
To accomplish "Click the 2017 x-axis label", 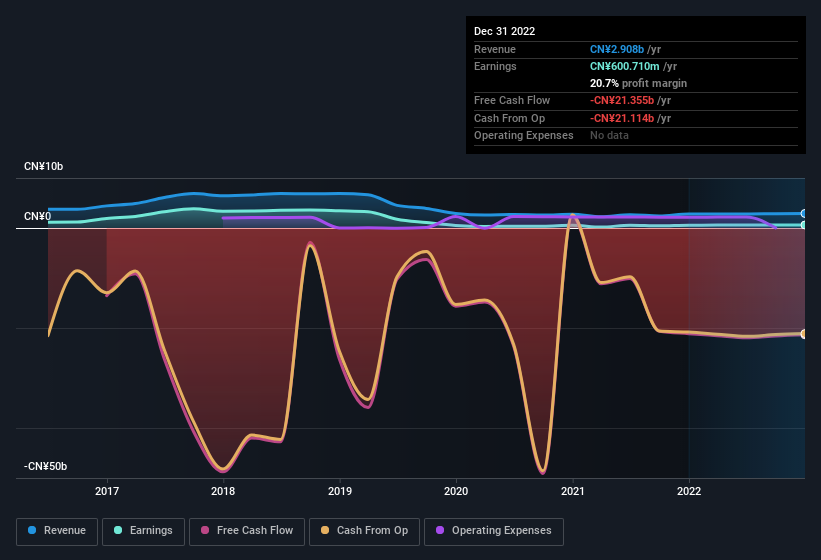I will (x=107, y=491).
